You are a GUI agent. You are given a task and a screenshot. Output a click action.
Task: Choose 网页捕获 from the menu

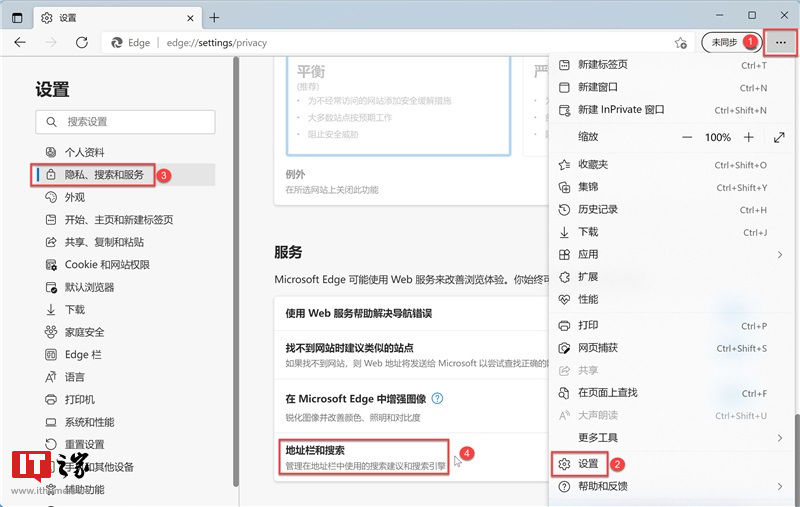coord(672,348)
